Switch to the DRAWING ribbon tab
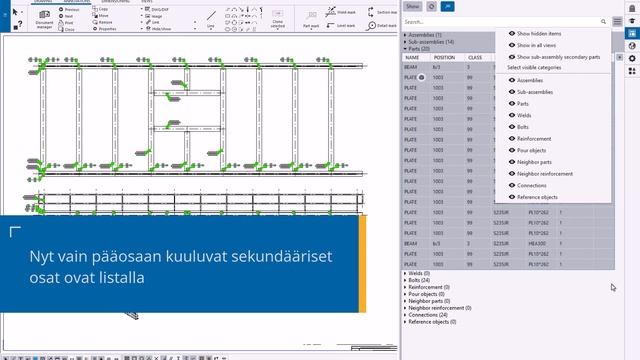Viewport: 640px width, 360px height. point(43,2)
